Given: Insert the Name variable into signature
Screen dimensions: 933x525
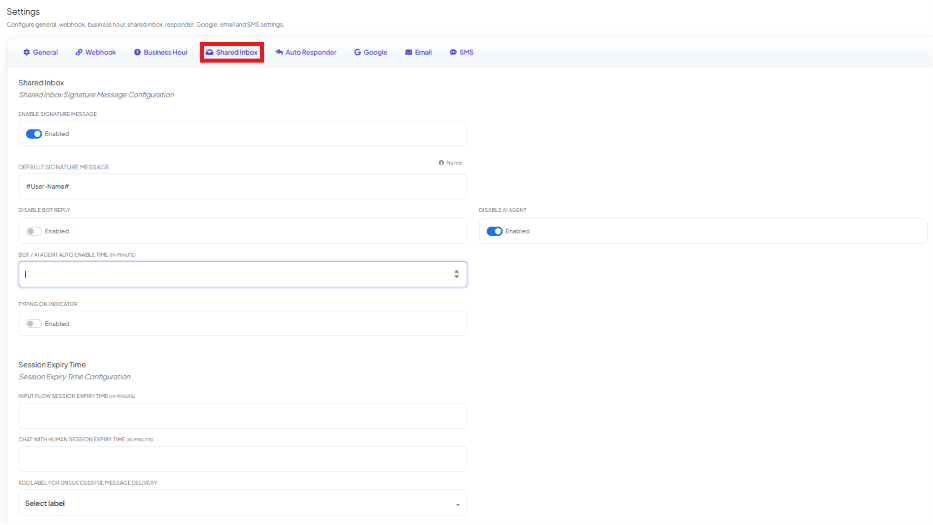Looking at the screenshot, I should [450, 162].
